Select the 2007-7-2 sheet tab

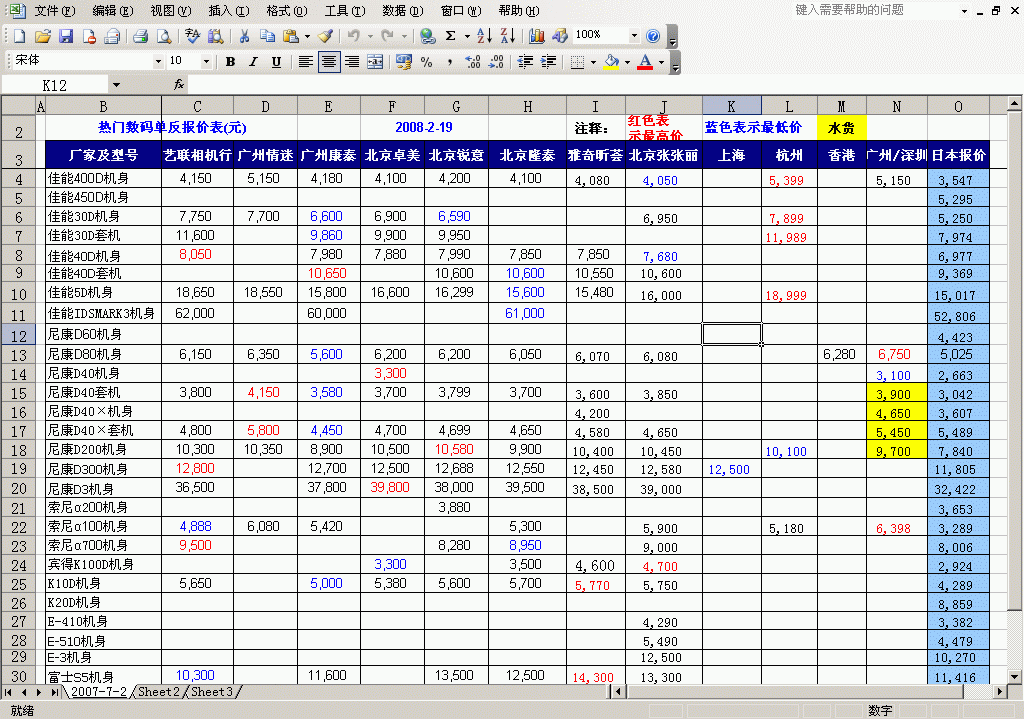(99, 691)
